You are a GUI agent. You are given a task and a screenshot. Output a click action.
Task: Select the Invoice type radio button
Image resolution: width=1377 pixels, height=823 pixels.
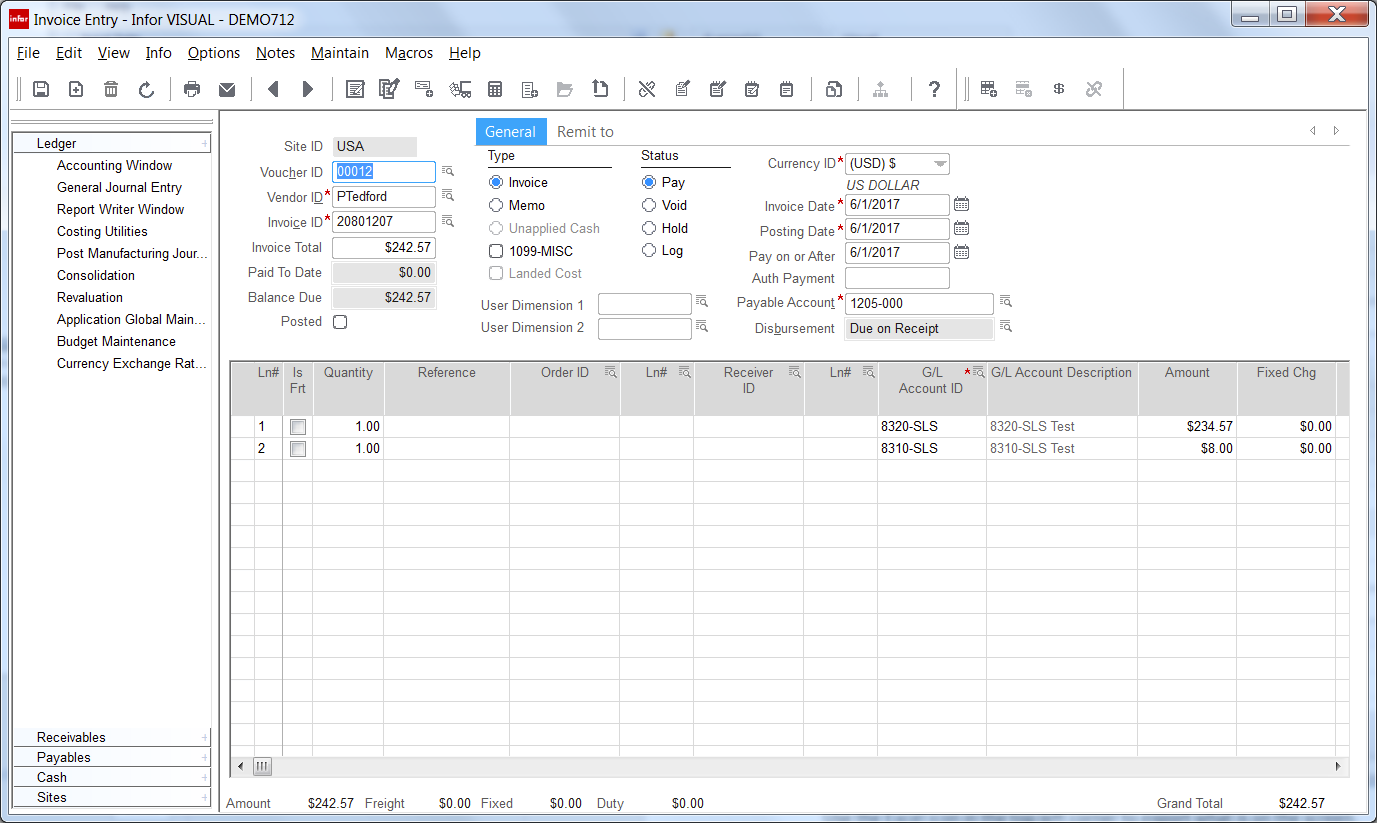[496, 183]
